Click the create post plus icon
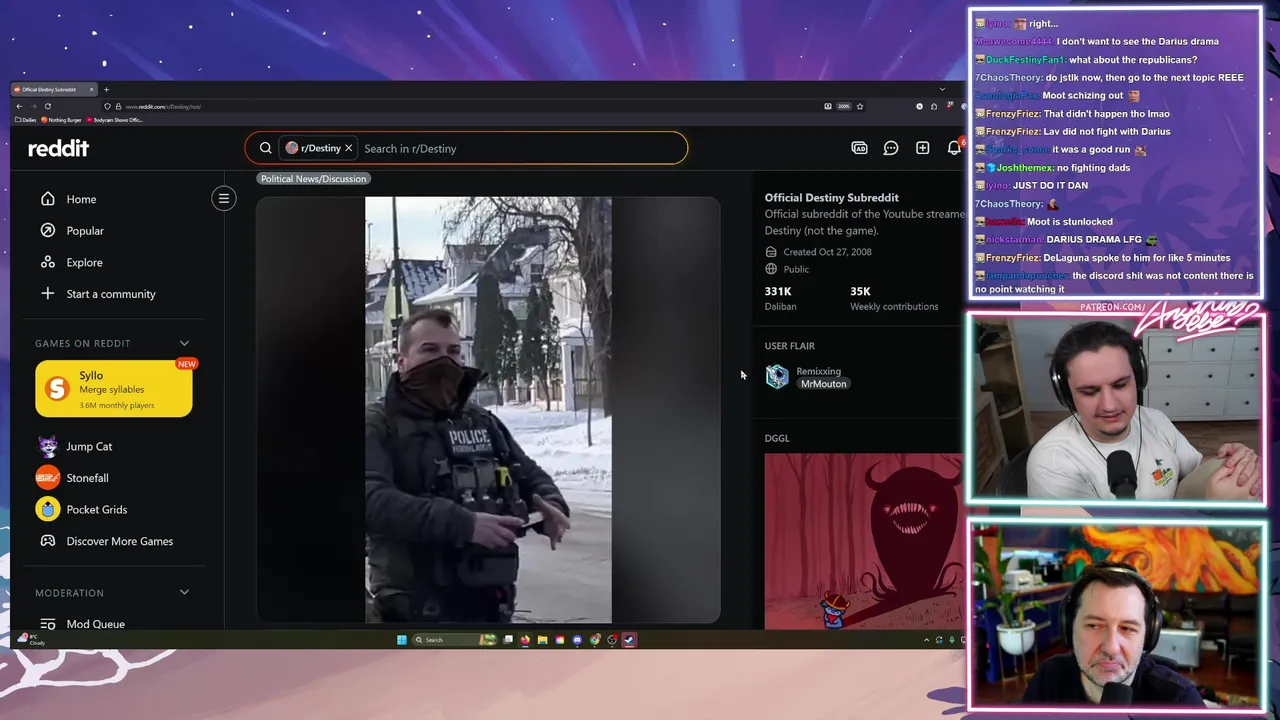The height and width of the screenshot is (720, 1280). 922,148
